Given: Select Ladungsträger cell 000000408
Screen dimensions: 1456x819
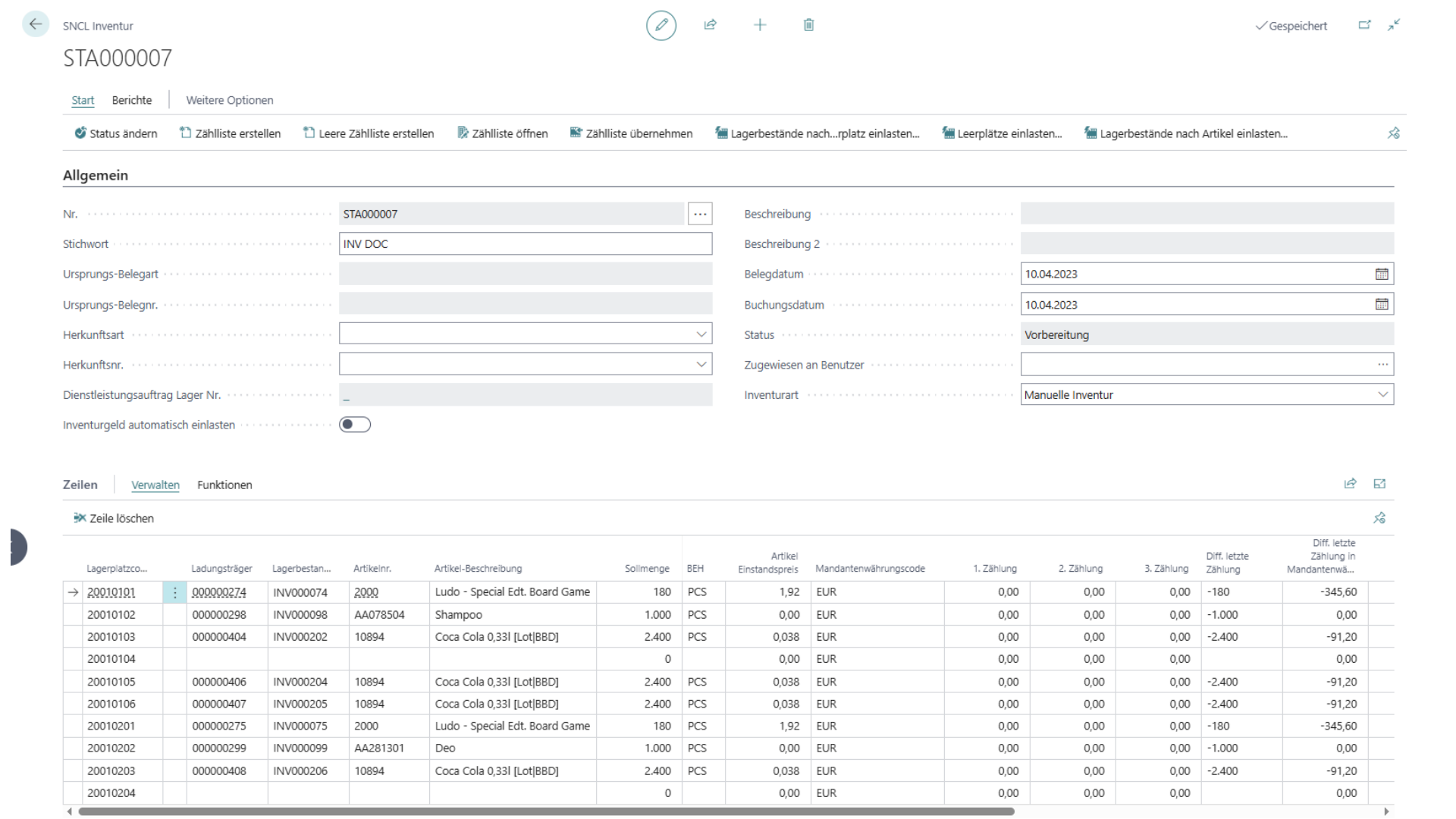Looking at the screenshot, I should 227,770.
